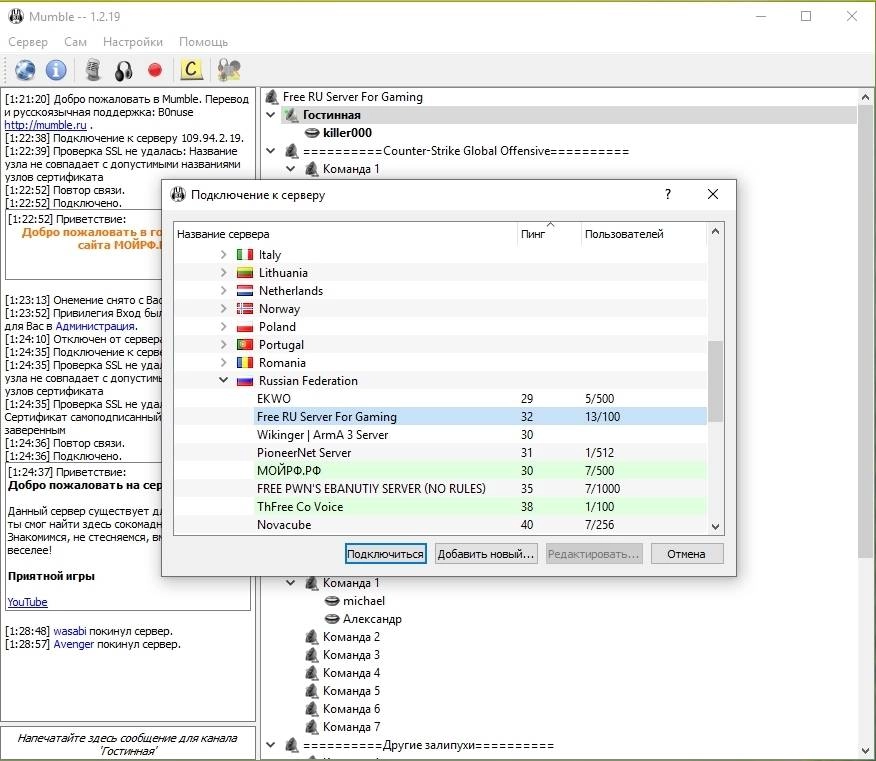Select the Poland flag icon
Viewport: 876px width, 761px height.
coord(245,327)
